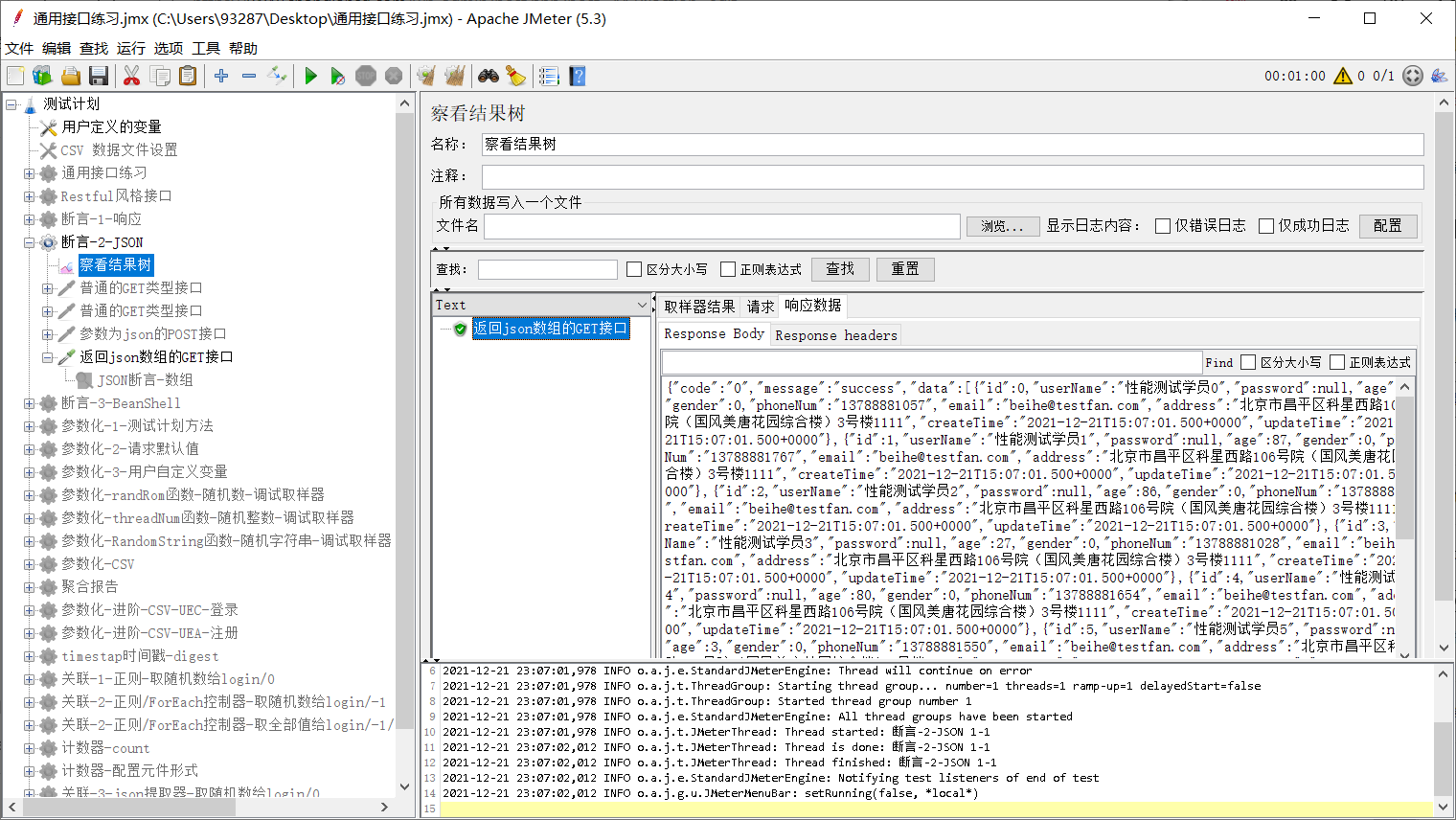Click green shield result status icon

pos(460,329)
